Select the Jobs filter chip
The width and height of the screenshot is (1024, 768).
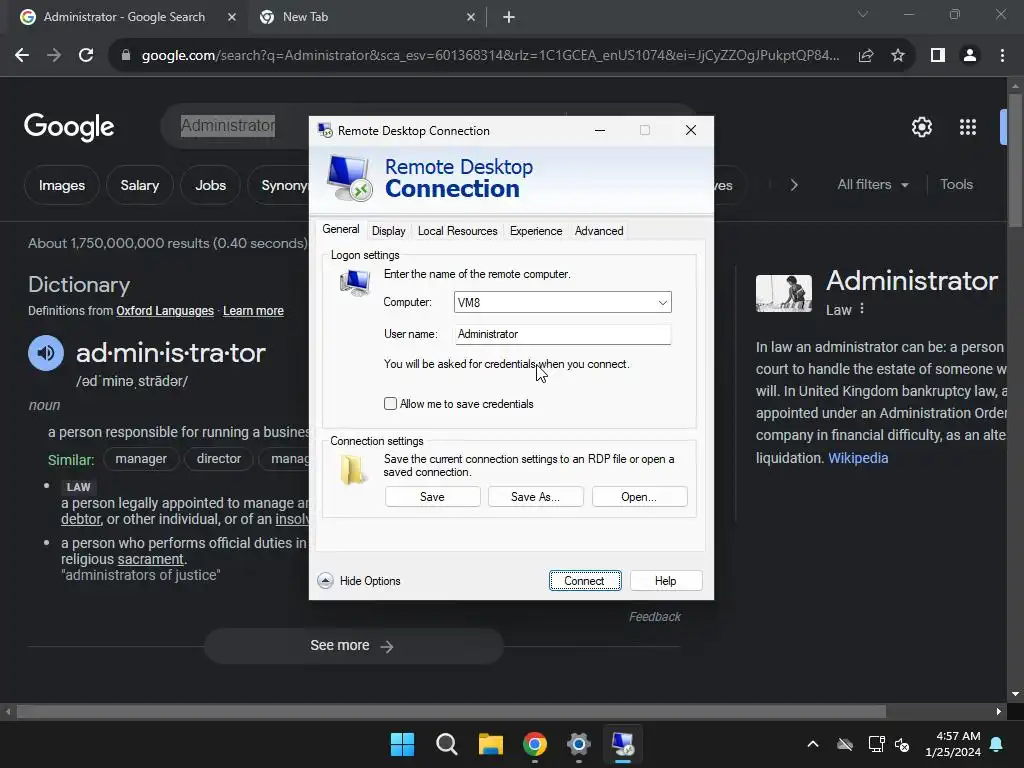point(210,185)
